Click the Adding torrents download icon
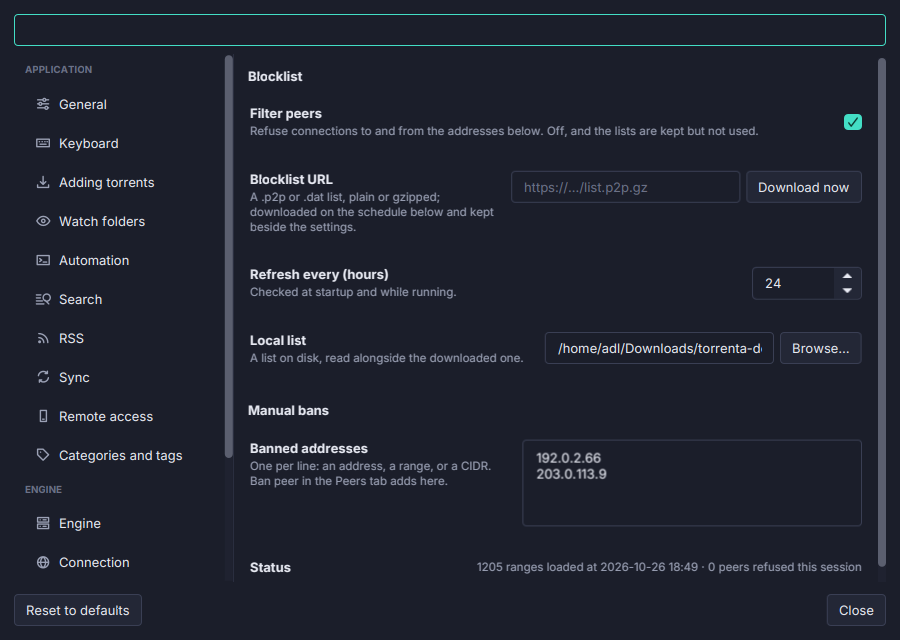Image resolution: width=900 pixels, height=640 pixels. [x=43, y=182]
